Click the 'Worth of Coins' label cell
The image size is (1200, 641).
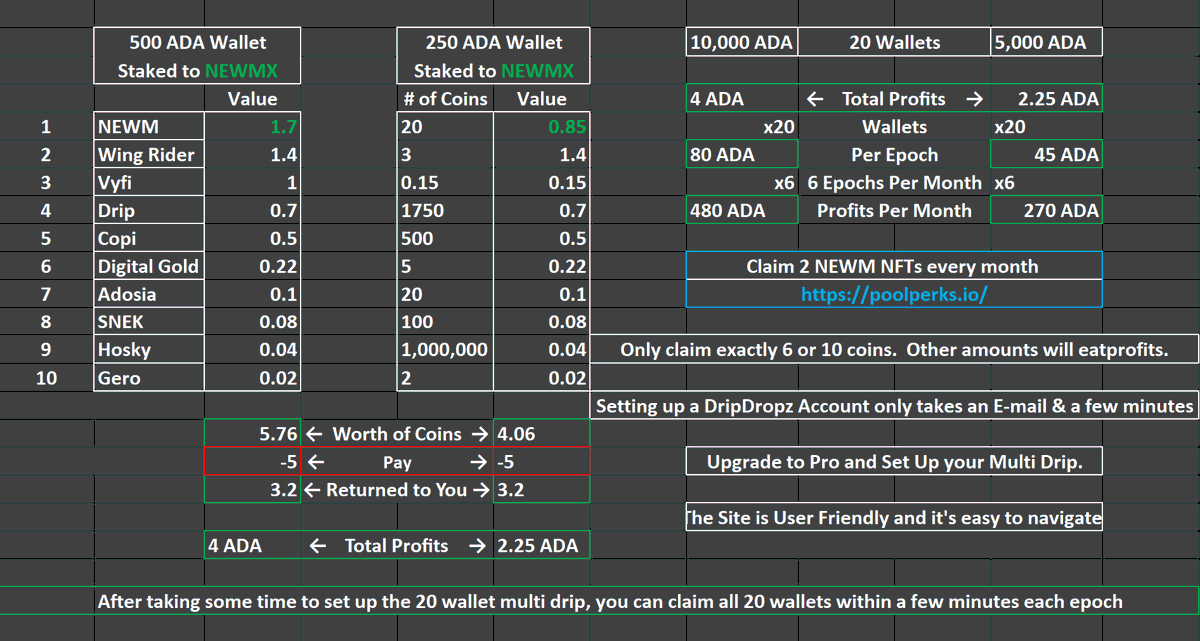[397, 434]
